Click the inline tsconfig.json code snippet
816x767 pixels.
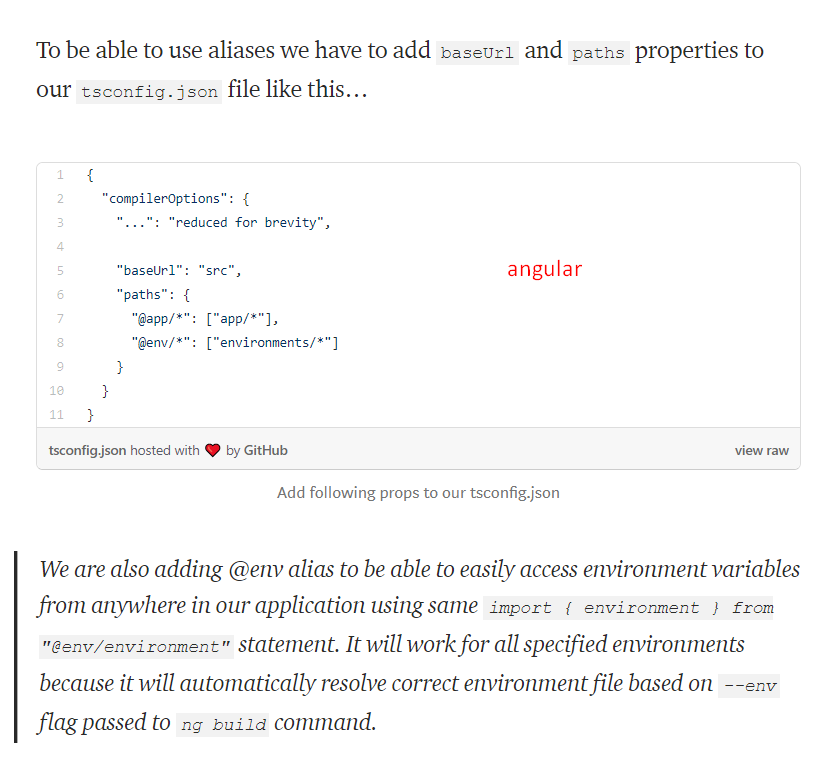[149, 92]
